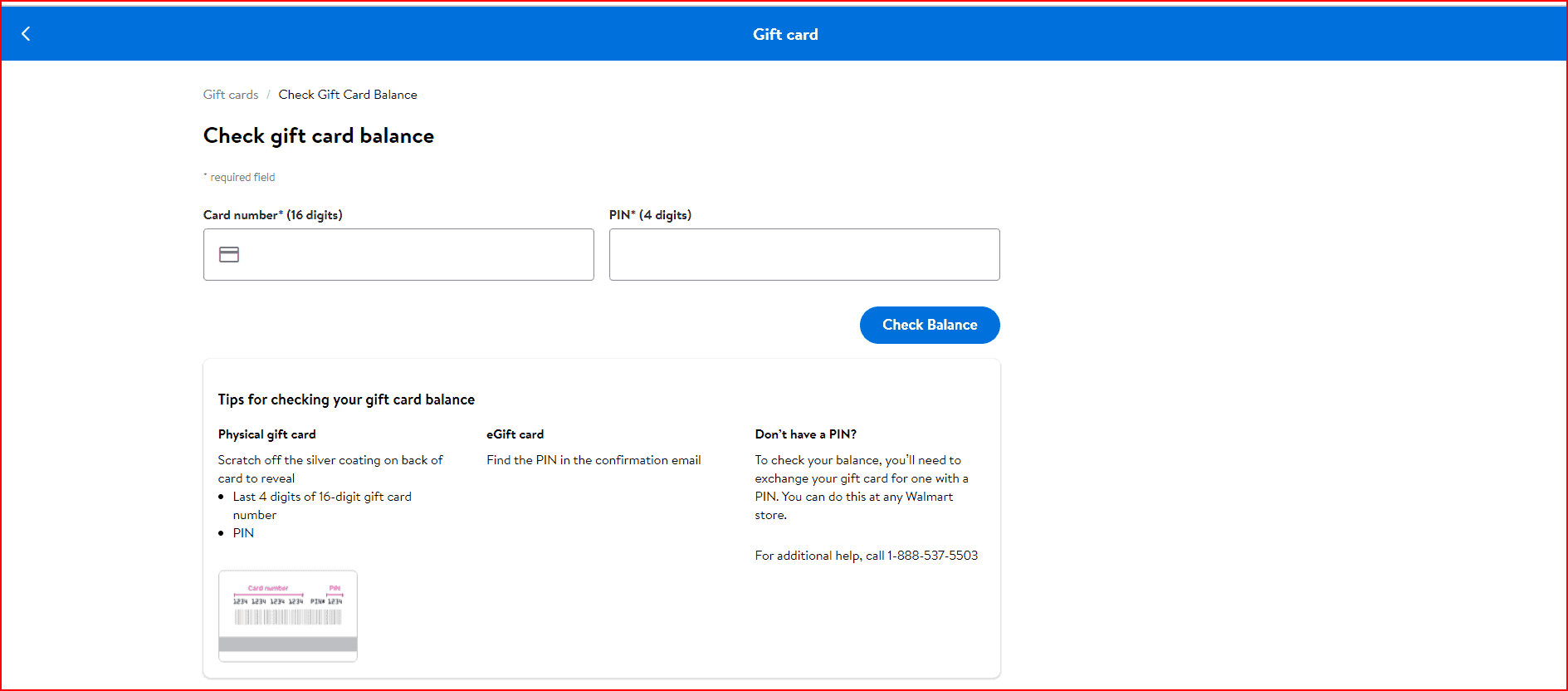The width and height of the screenshot is (1568, 691).
Task: Click the PIN bullet item in tips
Action: pos(243,533)
